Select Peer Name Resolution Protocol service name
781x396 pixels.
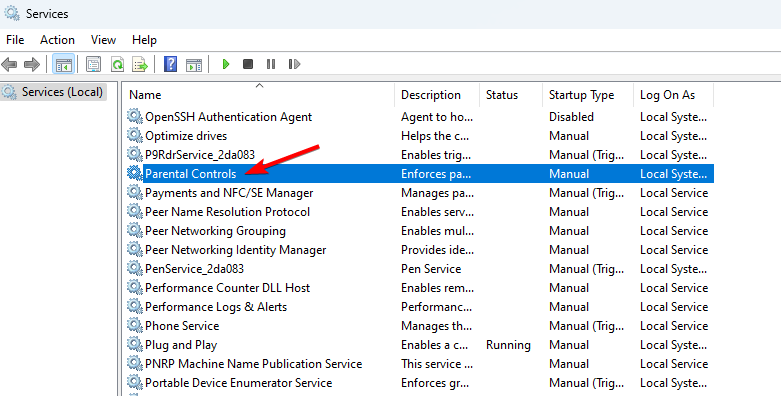(x=228, y=212)
